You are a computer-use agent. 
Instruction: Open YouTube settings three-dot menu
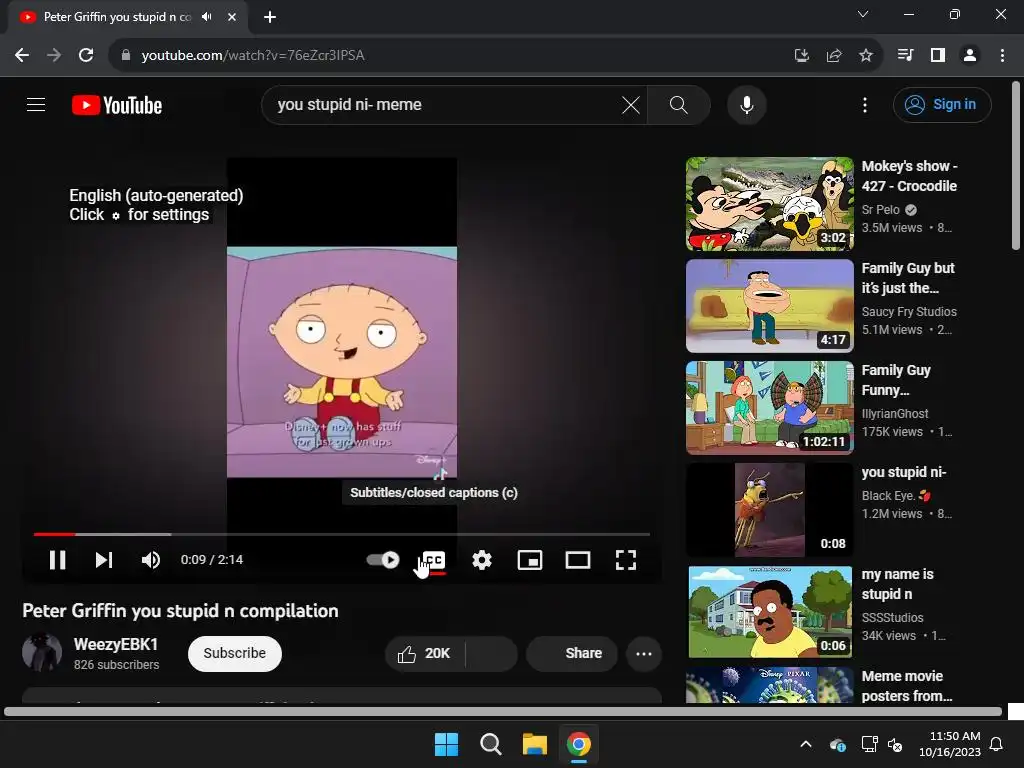865,104
